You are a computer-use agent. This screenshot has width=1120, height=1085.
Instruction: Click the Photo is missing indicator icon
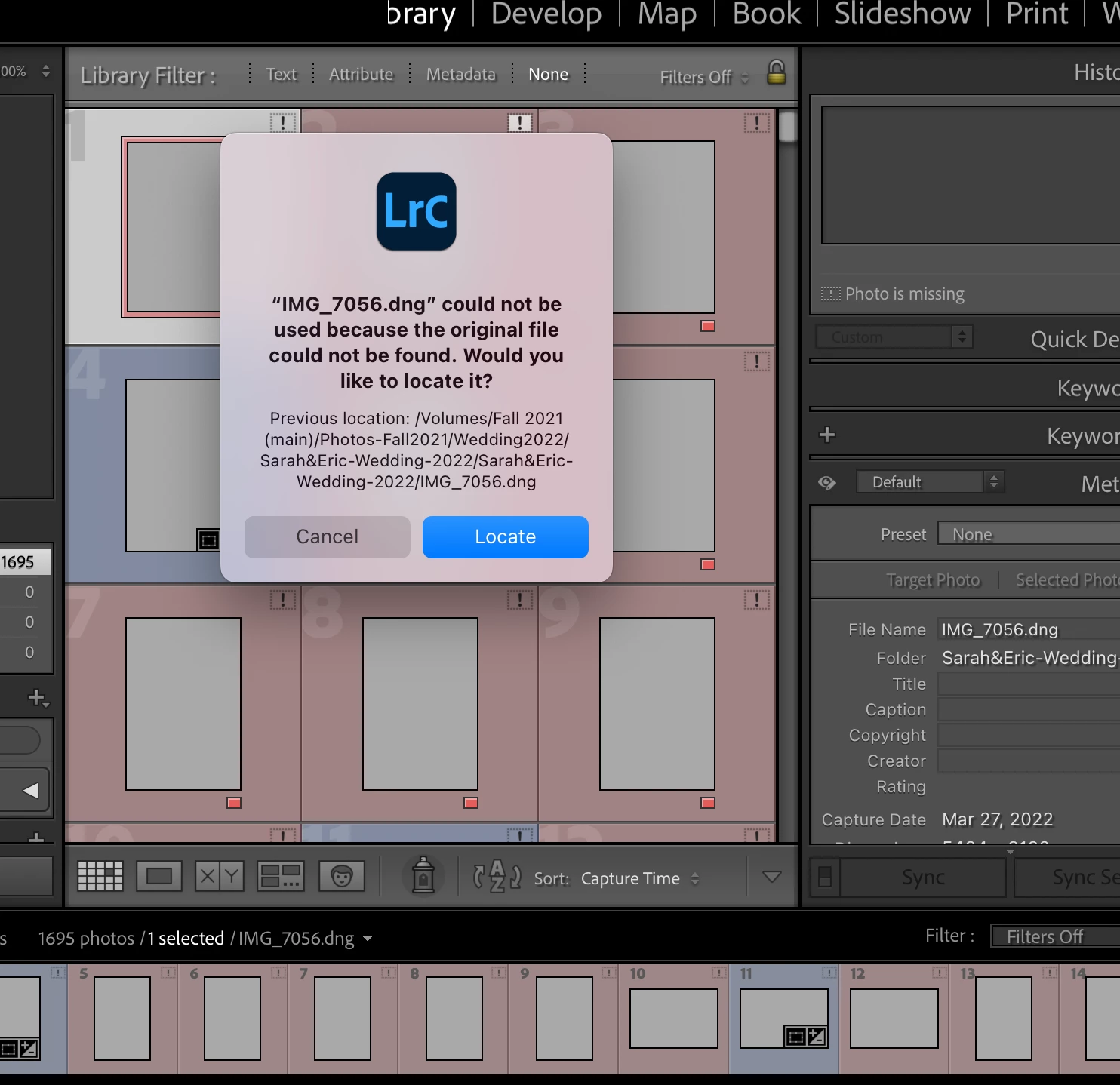830,294
